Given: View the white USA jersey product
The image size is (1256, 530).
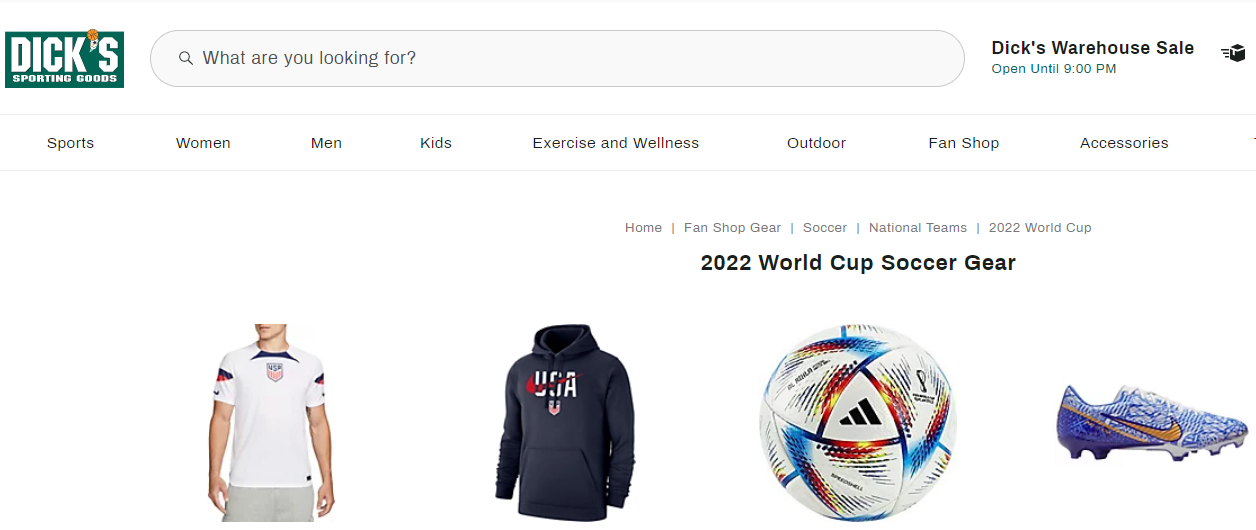Looking at the screenshot, I should [x=267, y=420].
